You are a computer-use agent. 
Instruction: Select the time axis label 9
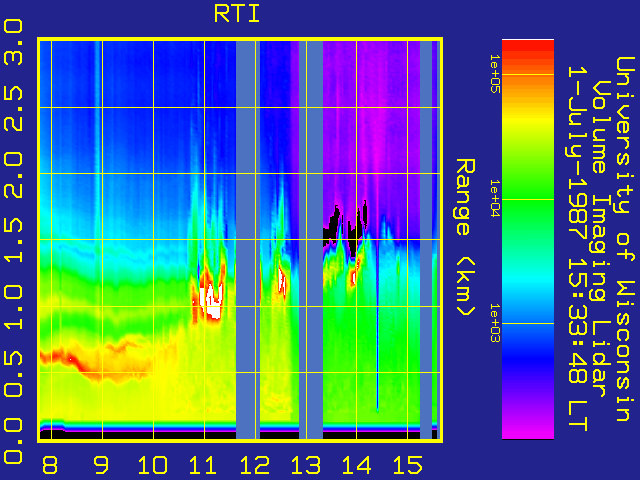click(101, 465)
